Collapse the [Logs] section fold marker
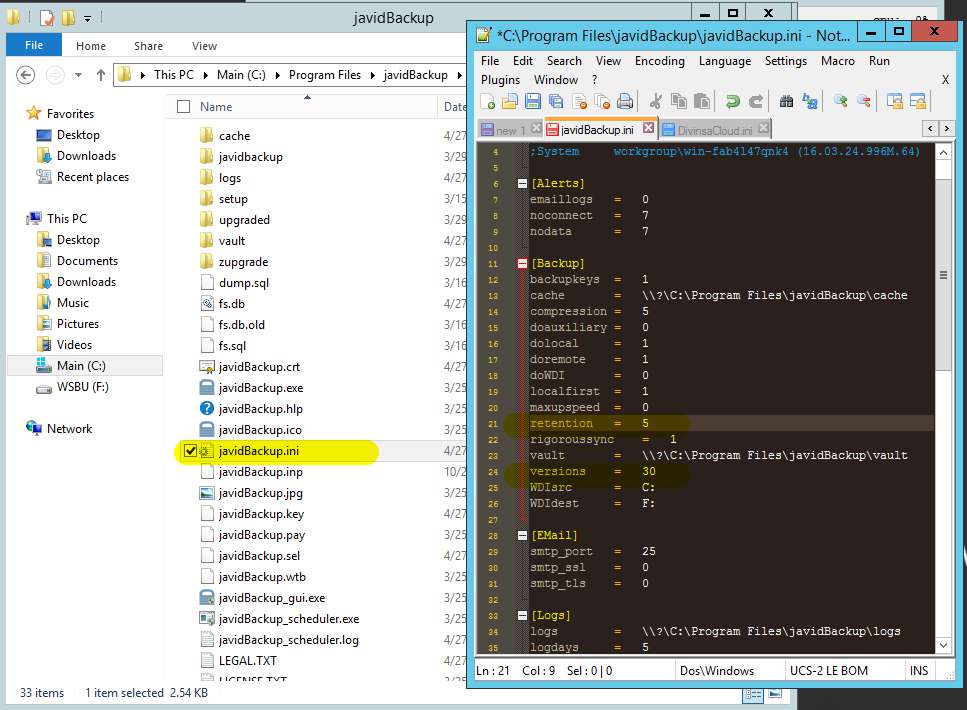 (x=522, y=615)
